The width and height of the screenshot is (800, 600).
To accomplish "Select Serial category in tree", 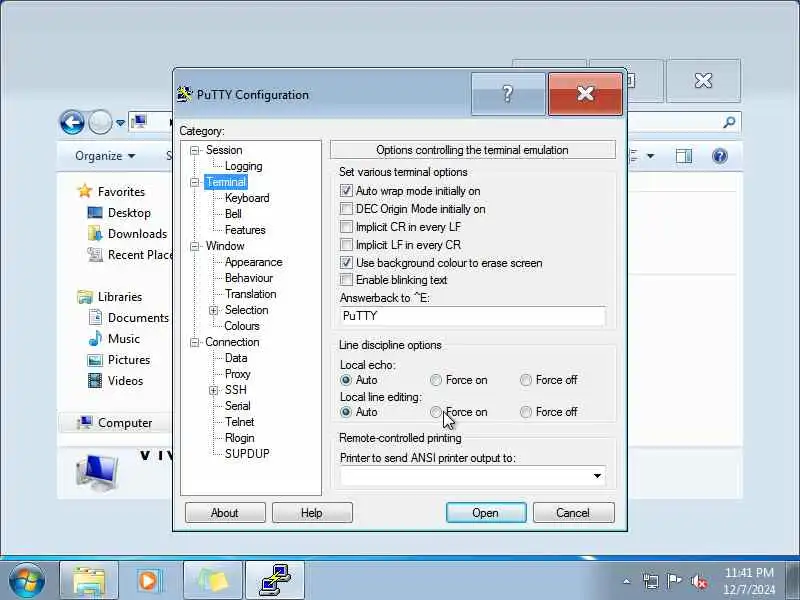I will [237, 406].
